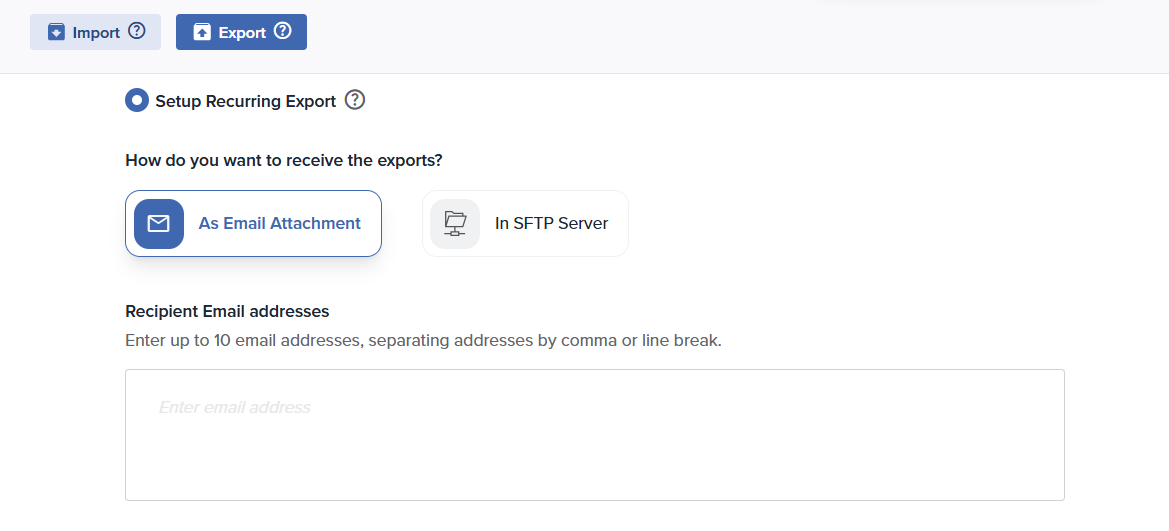Click the receive exports question heading

click(x=283, y=161)
